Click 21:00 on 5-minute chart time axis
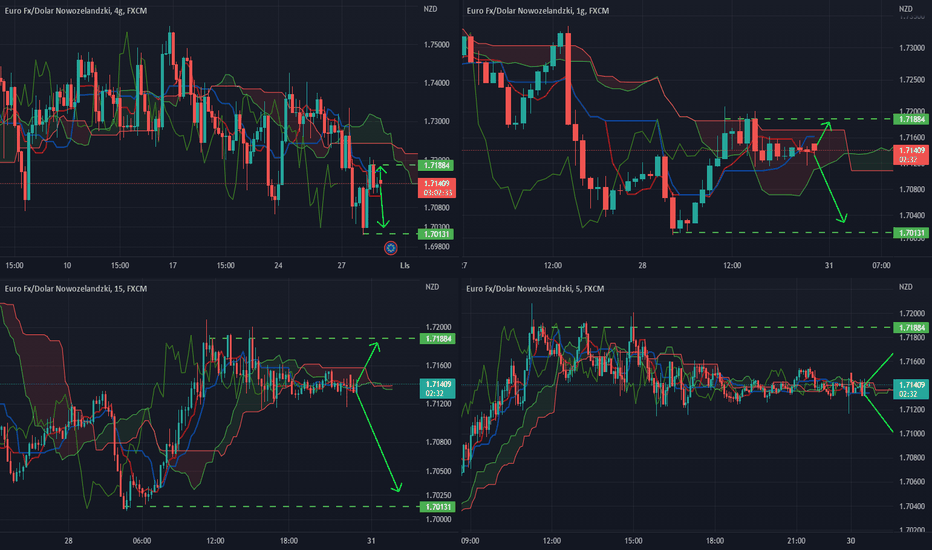The image size is (932, 550). click(796, 540)
